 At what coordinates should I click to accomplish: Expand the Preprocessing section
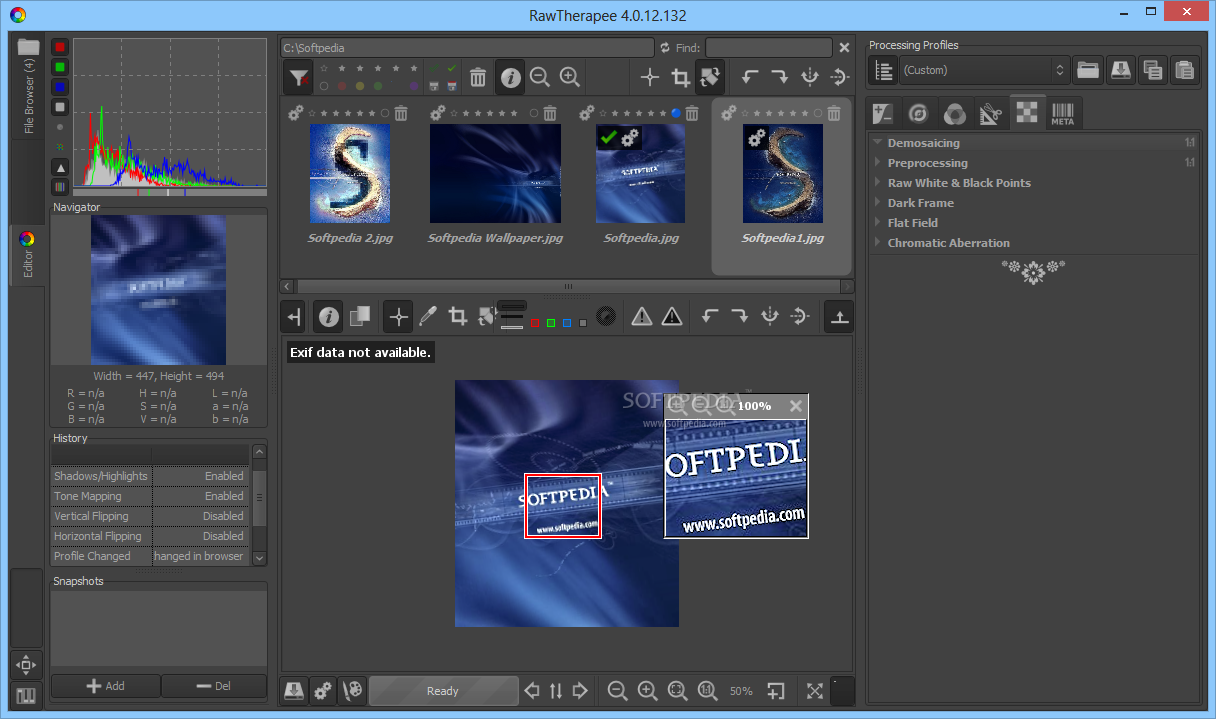[x=1034, y=163]
